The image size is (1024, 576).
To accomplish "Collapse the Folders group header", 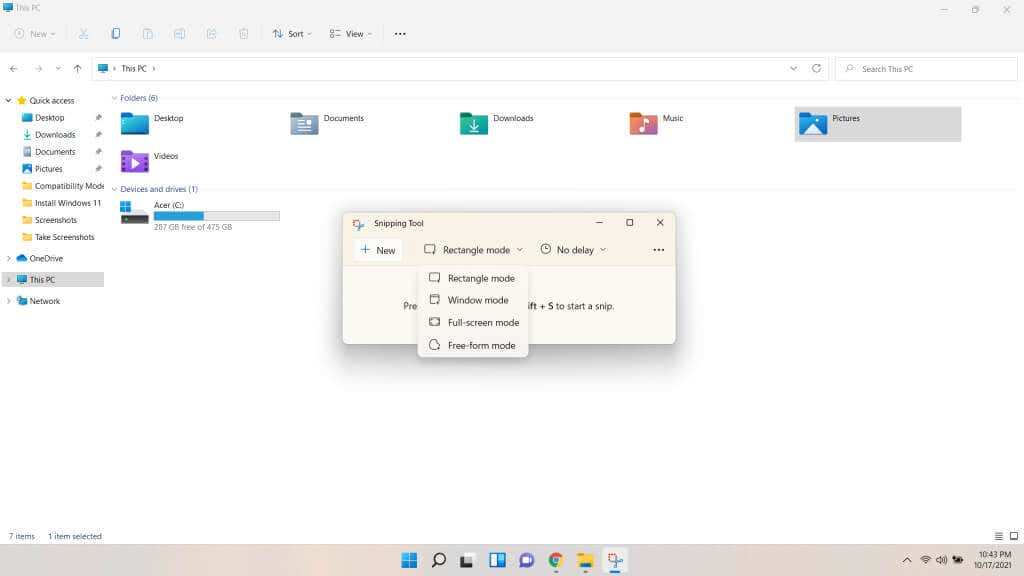I will pos(114,98).
